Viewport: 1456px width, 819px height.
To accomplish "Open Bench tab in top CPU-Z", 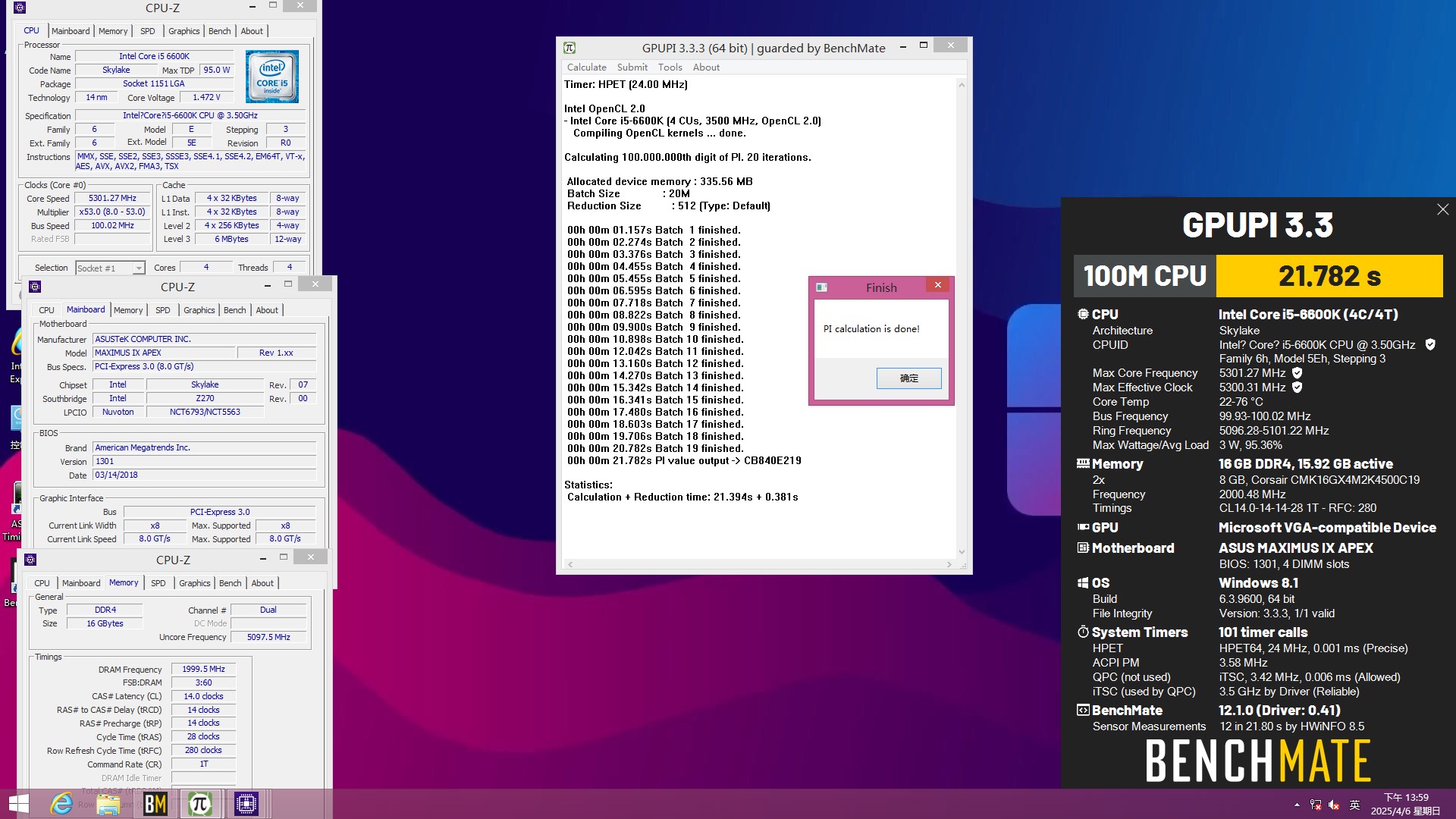I will click(220, 31).
